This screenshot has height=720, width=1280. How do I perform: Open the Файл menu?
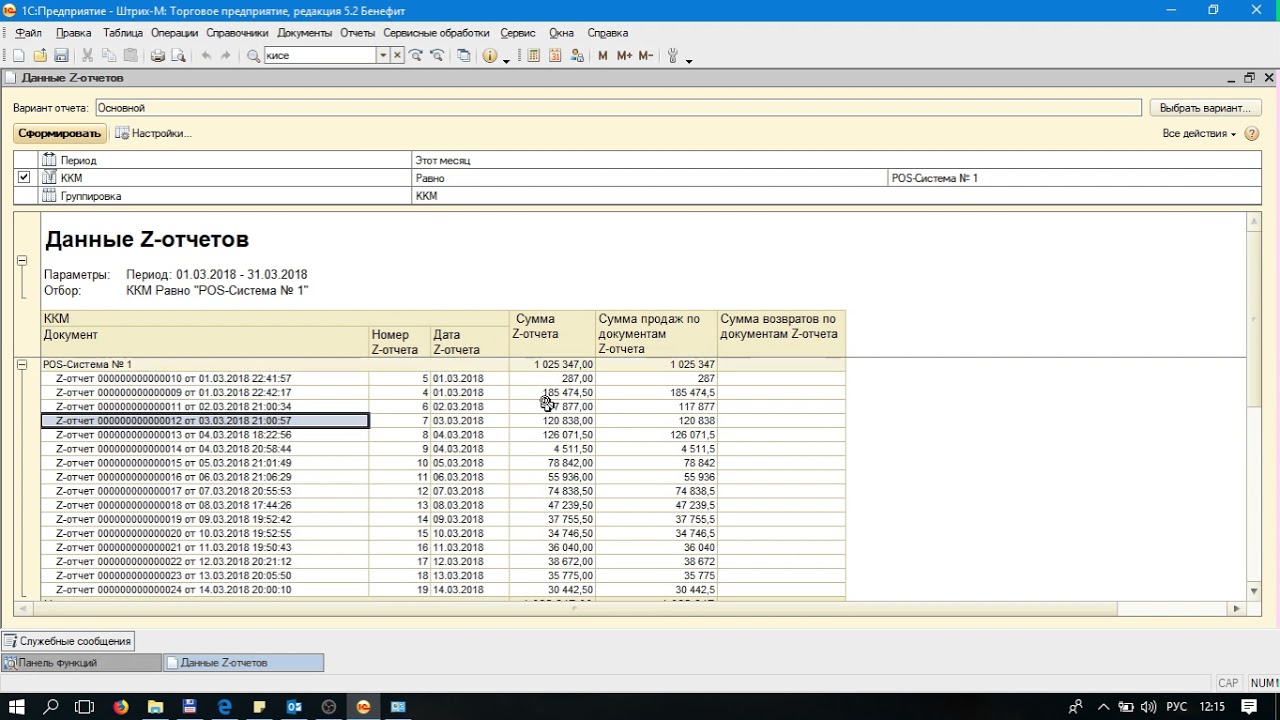pyautogui.click(x=28, y=33)
